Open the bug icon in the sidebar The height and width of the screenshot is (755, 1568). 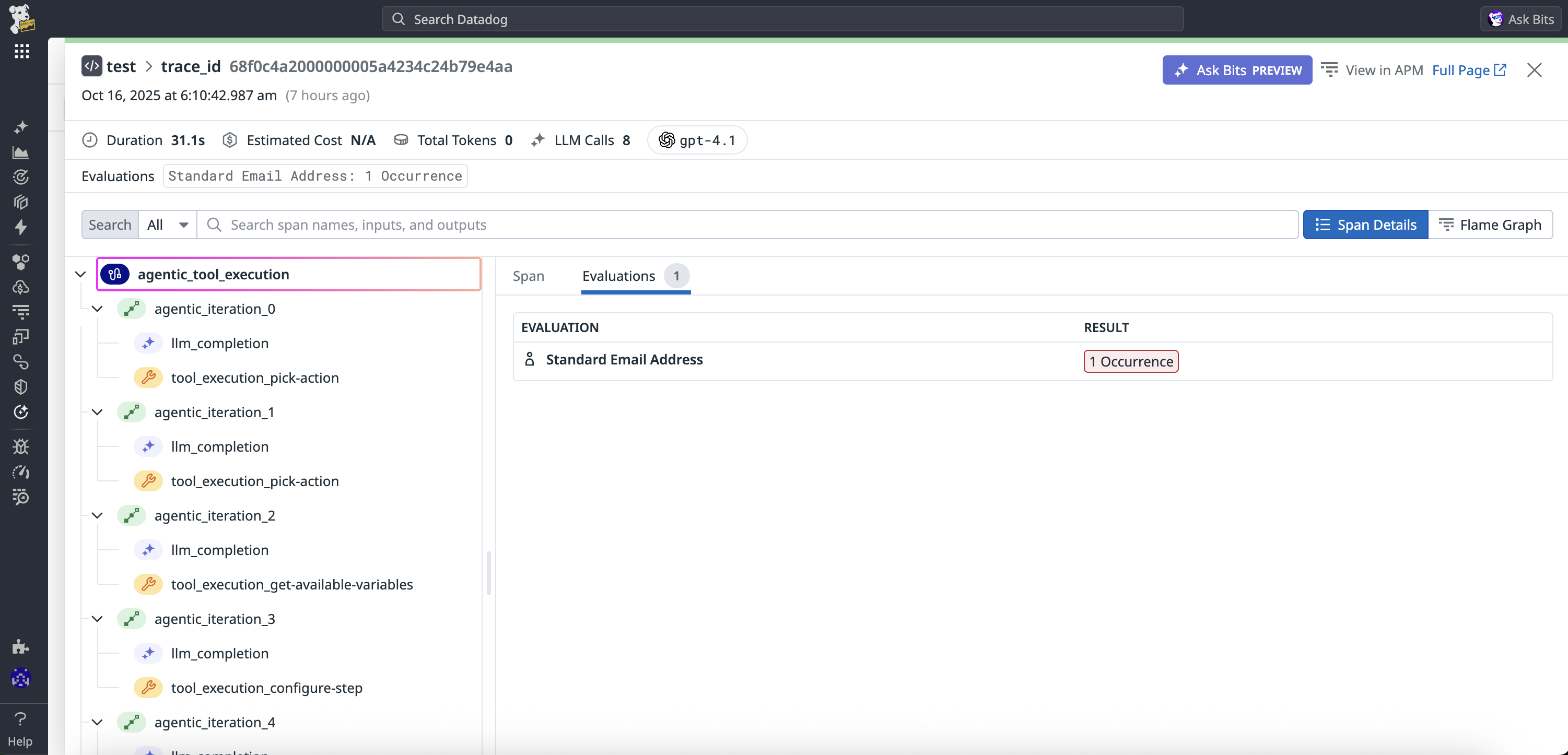click(21, 446)
